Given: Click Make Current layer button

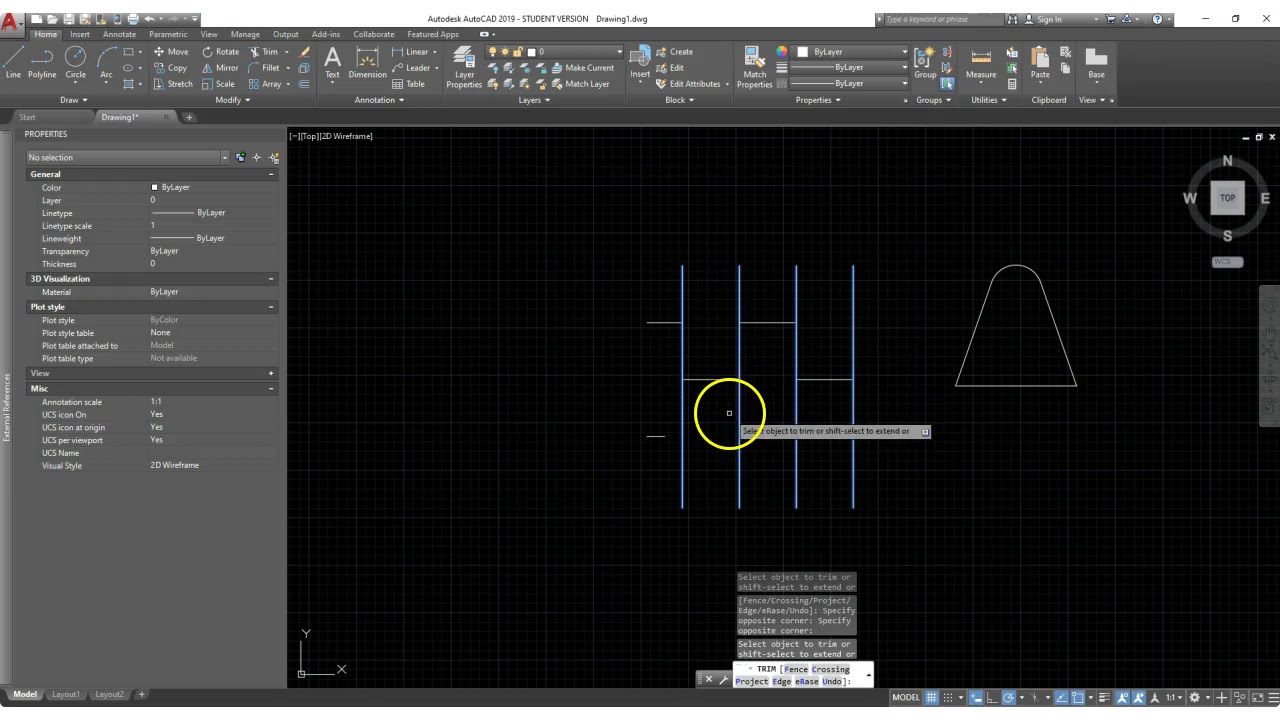Looking at the screenshot, I should coord(582,68).
